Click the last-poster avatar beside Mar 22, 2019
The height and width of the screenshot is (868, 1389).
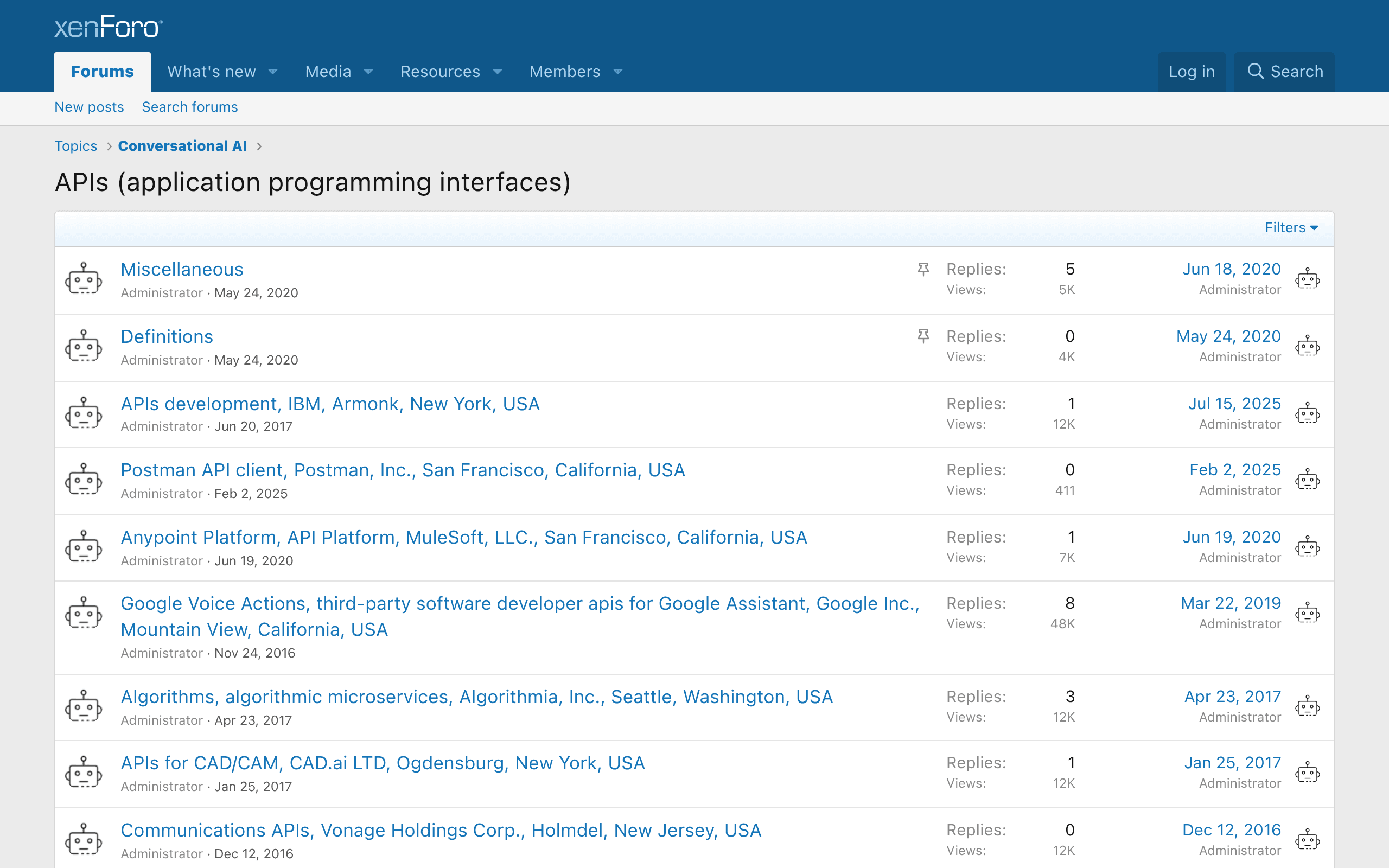click(x=1308, y=613)
